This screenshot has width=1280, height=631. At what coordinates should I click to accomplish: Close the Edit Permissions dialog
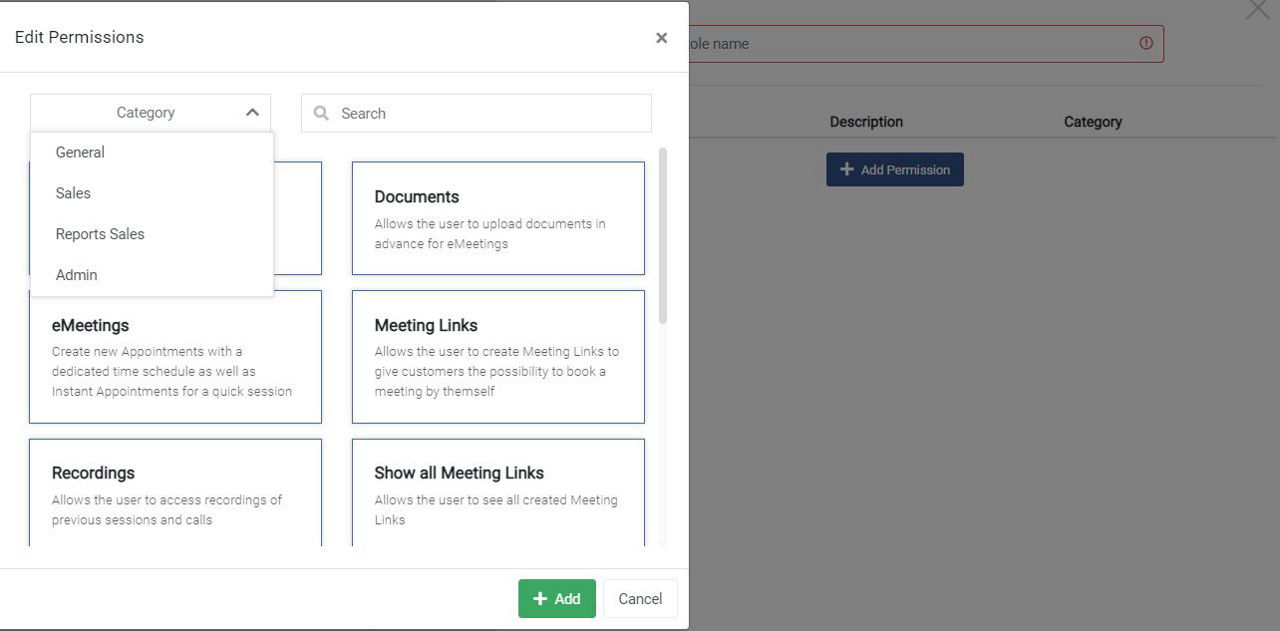click(x=661, y=38)
